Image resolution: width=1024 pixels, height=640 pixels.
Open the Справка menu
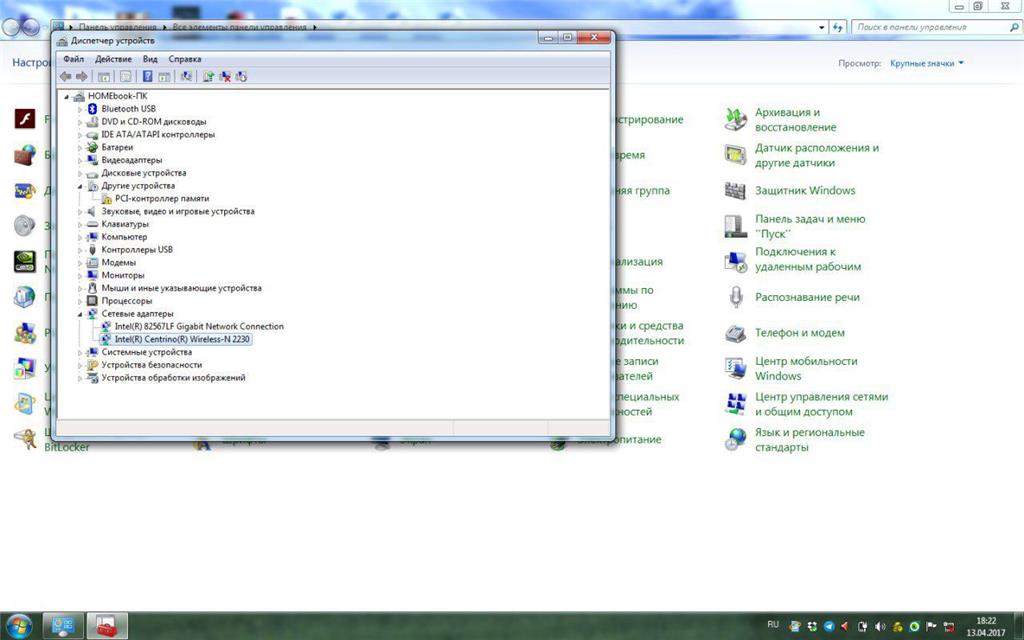[185, 59]
